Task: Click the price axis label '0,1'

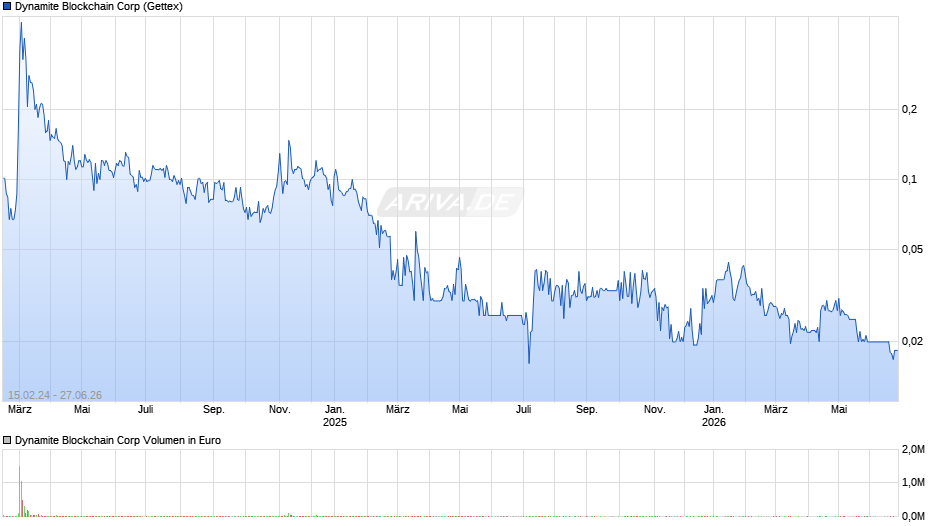Action: pos(909,179)
